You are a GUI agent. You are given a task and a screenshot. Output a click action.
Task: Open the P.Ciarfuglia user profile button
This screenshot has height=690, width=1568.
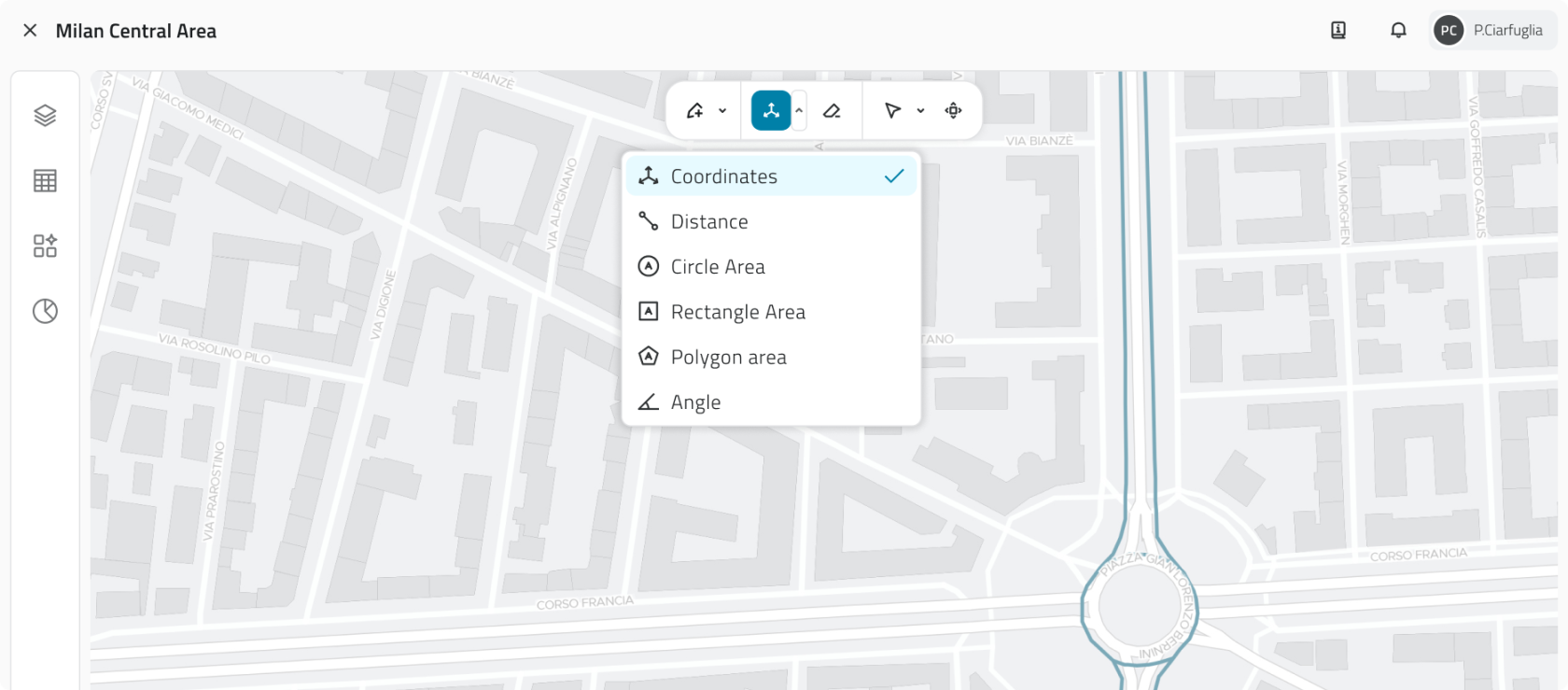pos(1491,31)
